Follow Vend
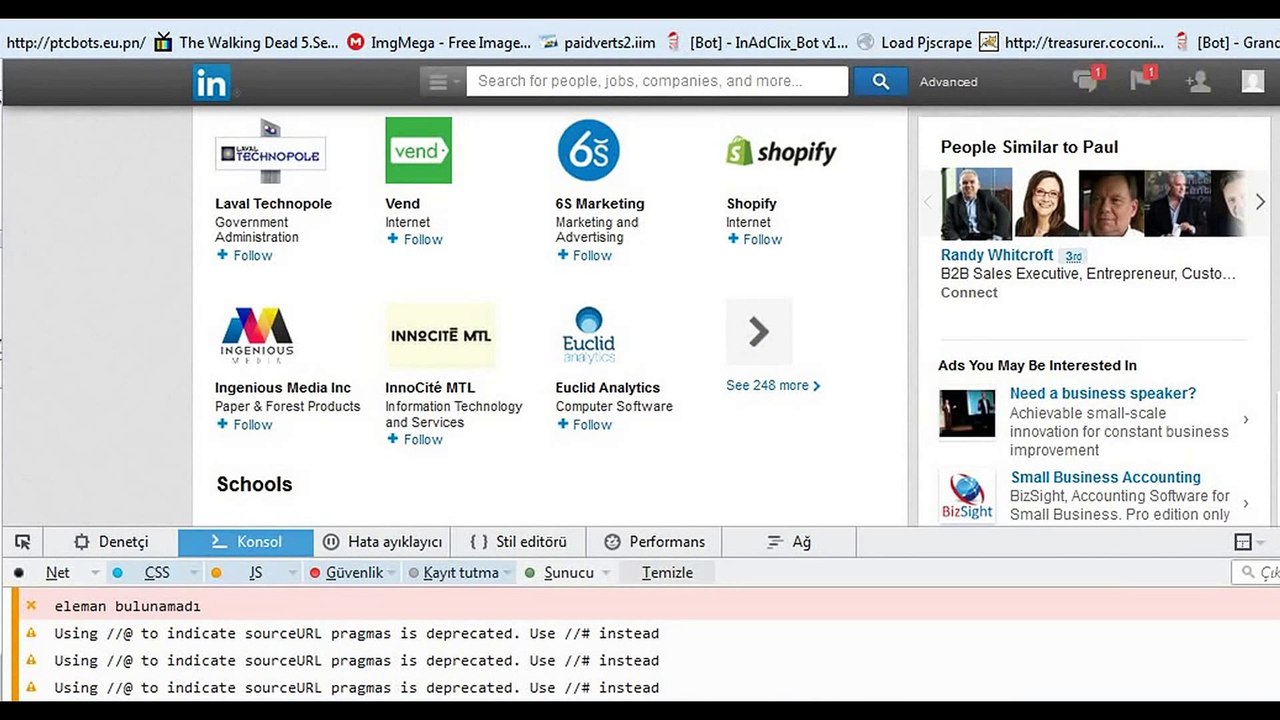1280x720 pixels. tap(414, 239)
